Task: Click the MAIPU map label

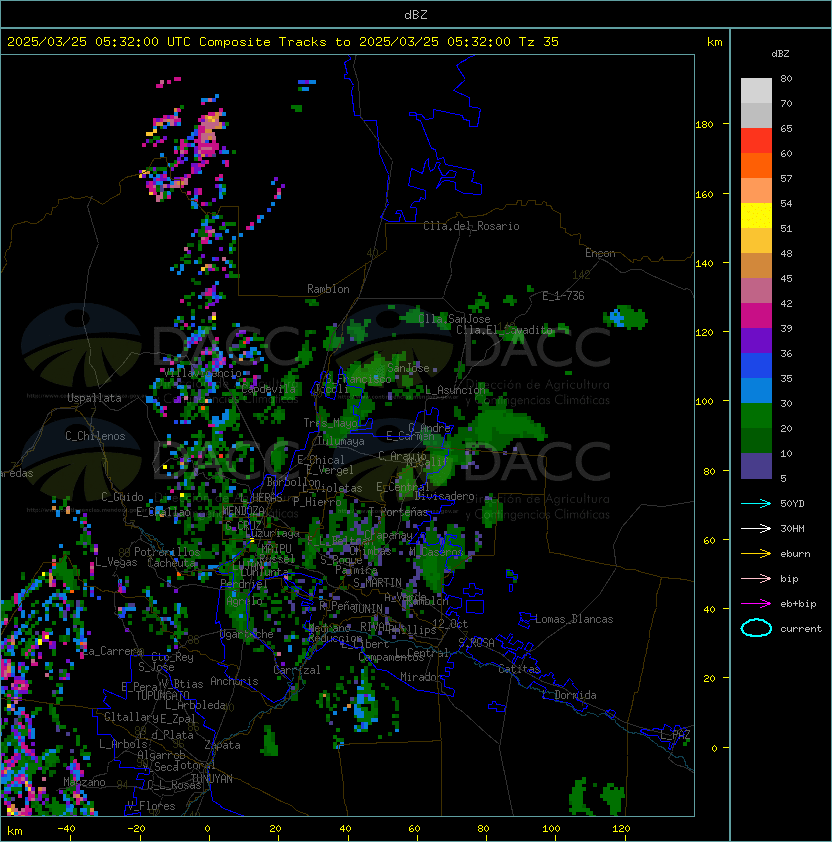Action: pyautogui.click(x=276, y=548)
